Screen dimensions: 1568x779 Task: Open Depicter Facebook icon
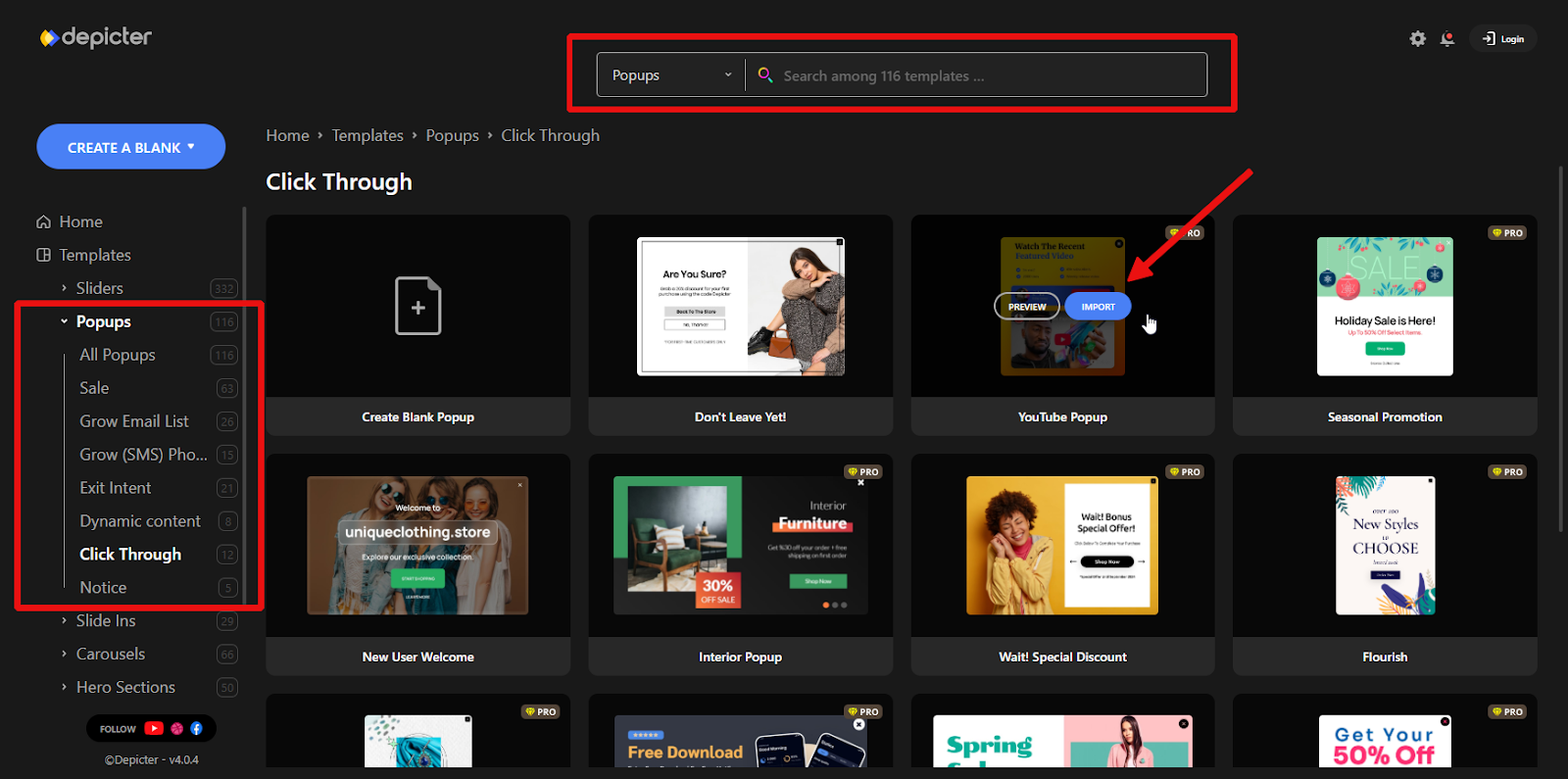[196, 728]
